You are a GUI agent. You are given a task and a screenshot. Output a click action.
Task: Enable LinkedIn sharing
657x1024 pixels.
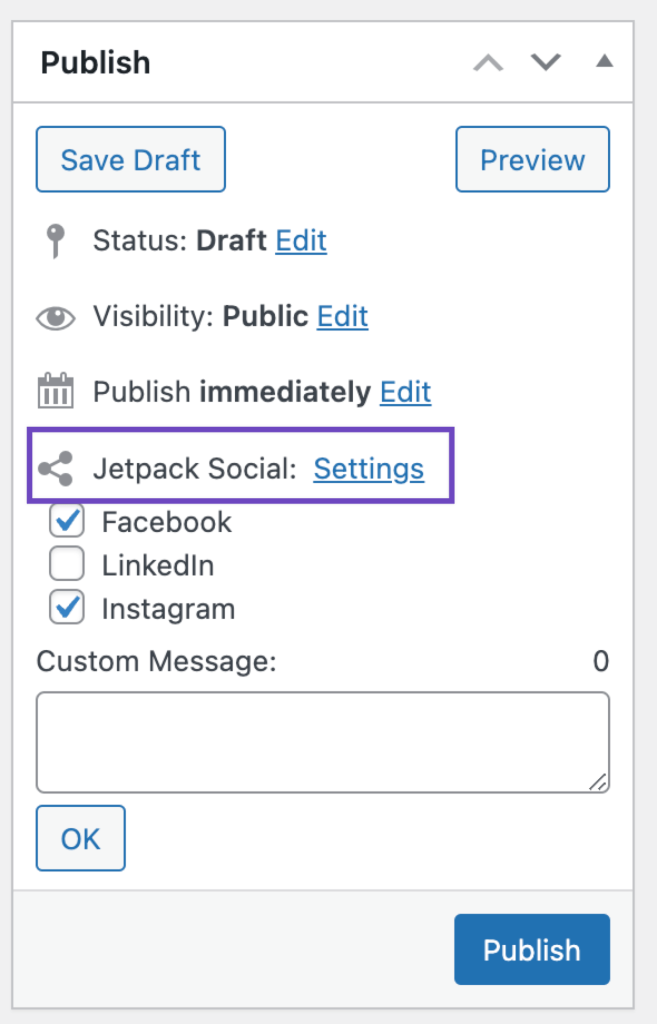pyautogui.click(x=66, y=563)
